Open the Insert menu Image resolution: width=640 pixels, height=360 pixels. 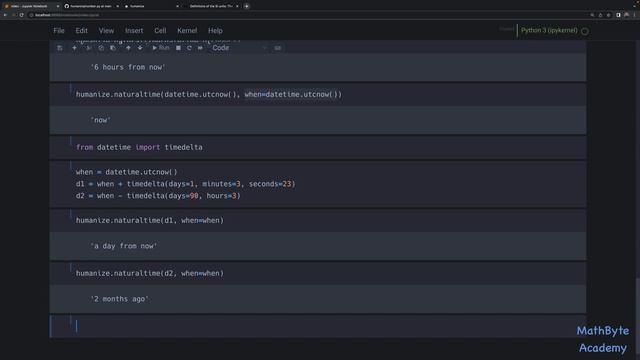134,31
